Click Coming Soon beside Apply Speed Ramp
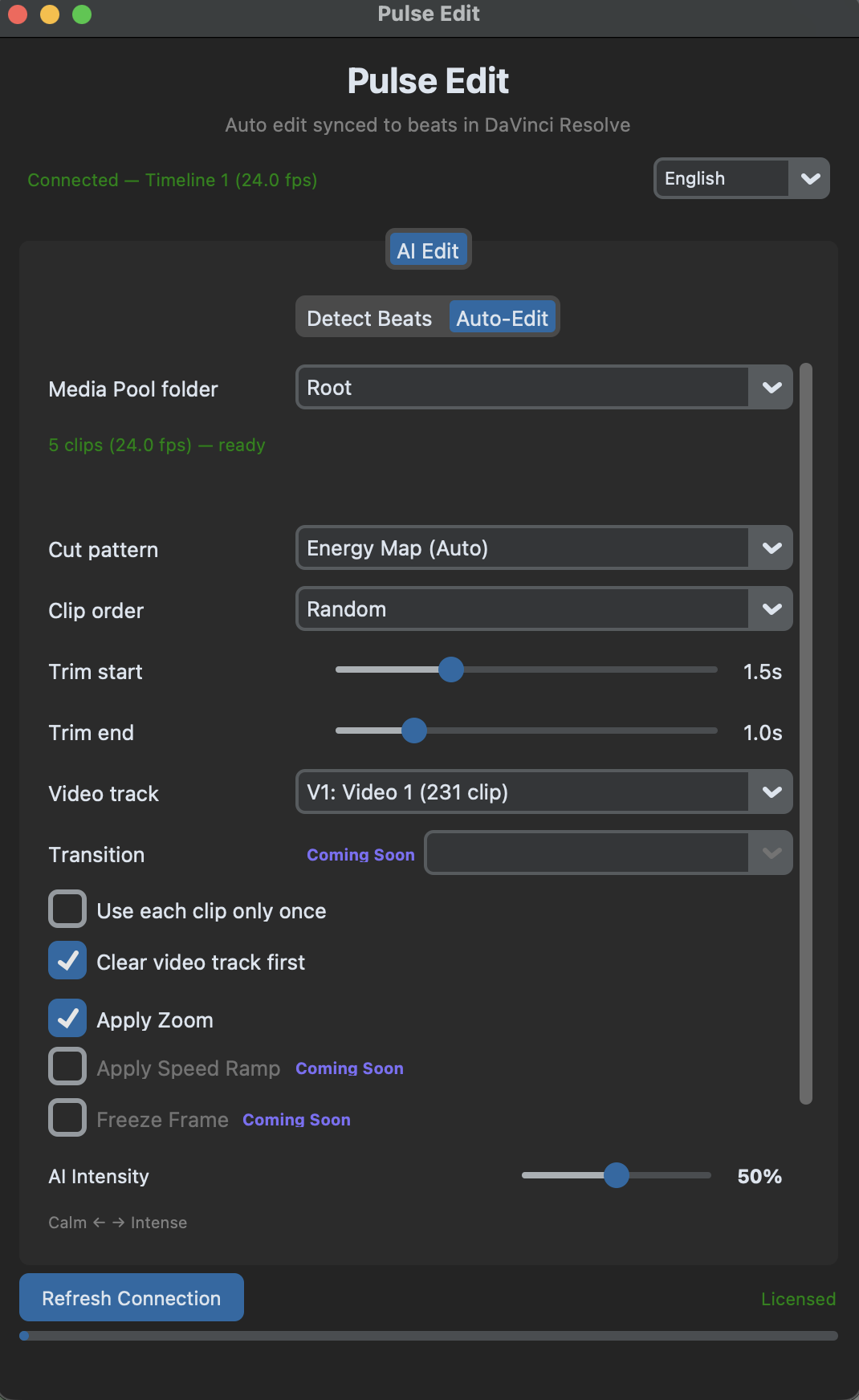The image size is (859, 1400). (x=350, y=1068)
